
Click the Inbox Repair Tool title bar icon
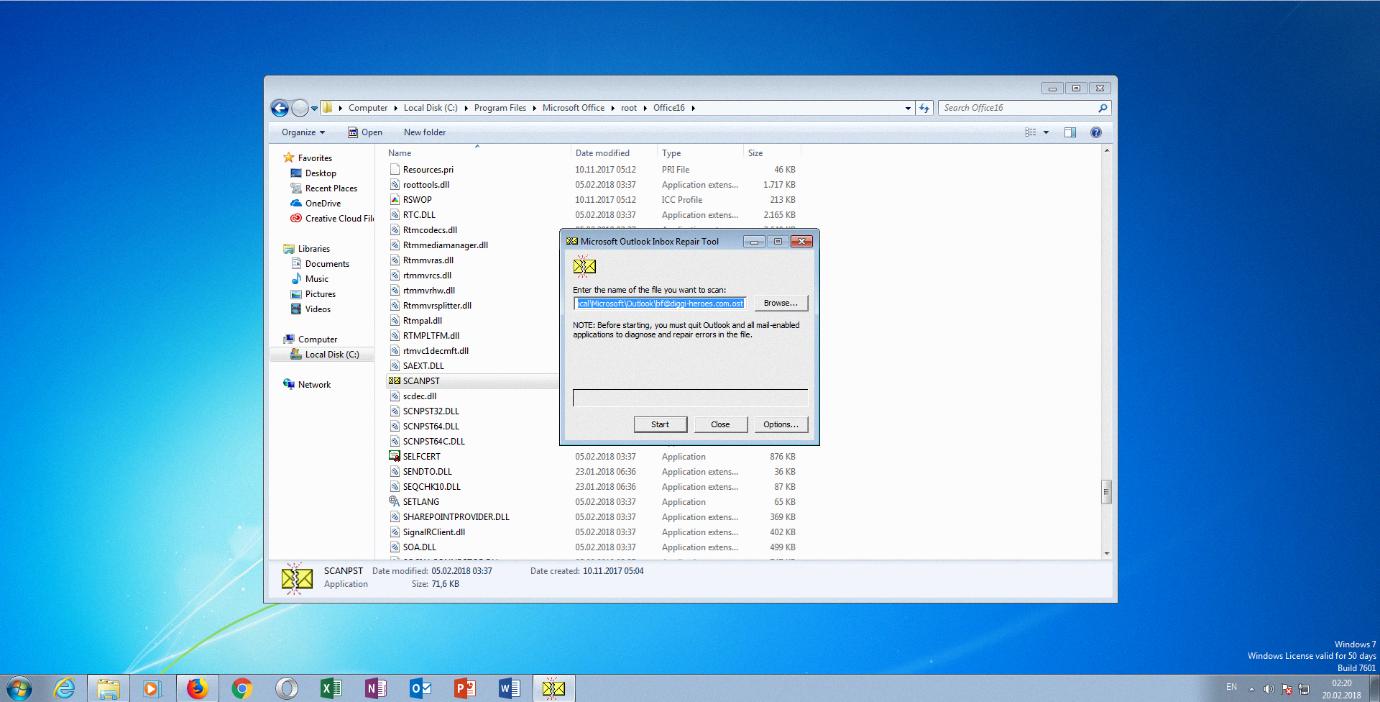tap(572, 241)
